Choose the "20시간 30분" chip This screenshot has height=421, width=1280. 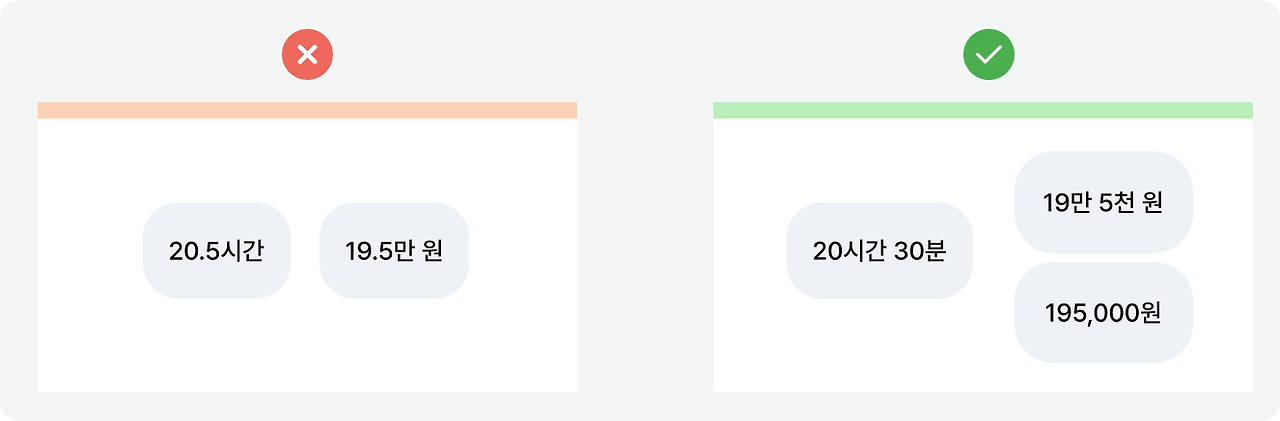[879, 250]
